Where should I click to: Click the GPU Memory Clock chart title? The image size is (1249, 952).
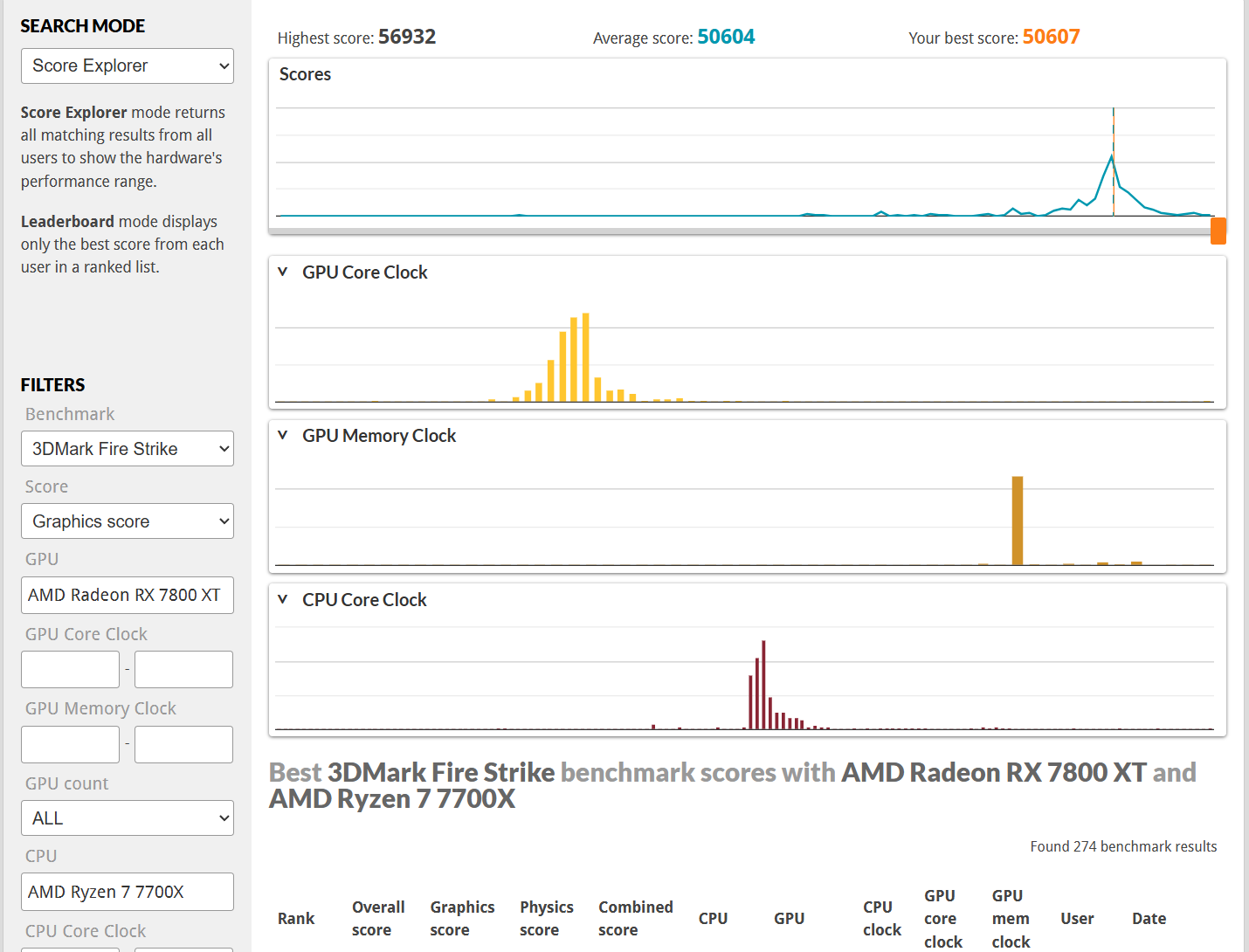pyautogui.click(x=379, y=436)
